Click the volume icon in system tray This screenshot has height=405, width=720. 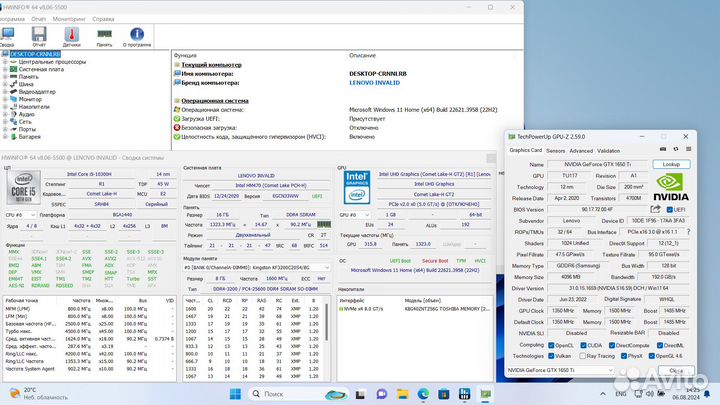[x=650, y=394]
